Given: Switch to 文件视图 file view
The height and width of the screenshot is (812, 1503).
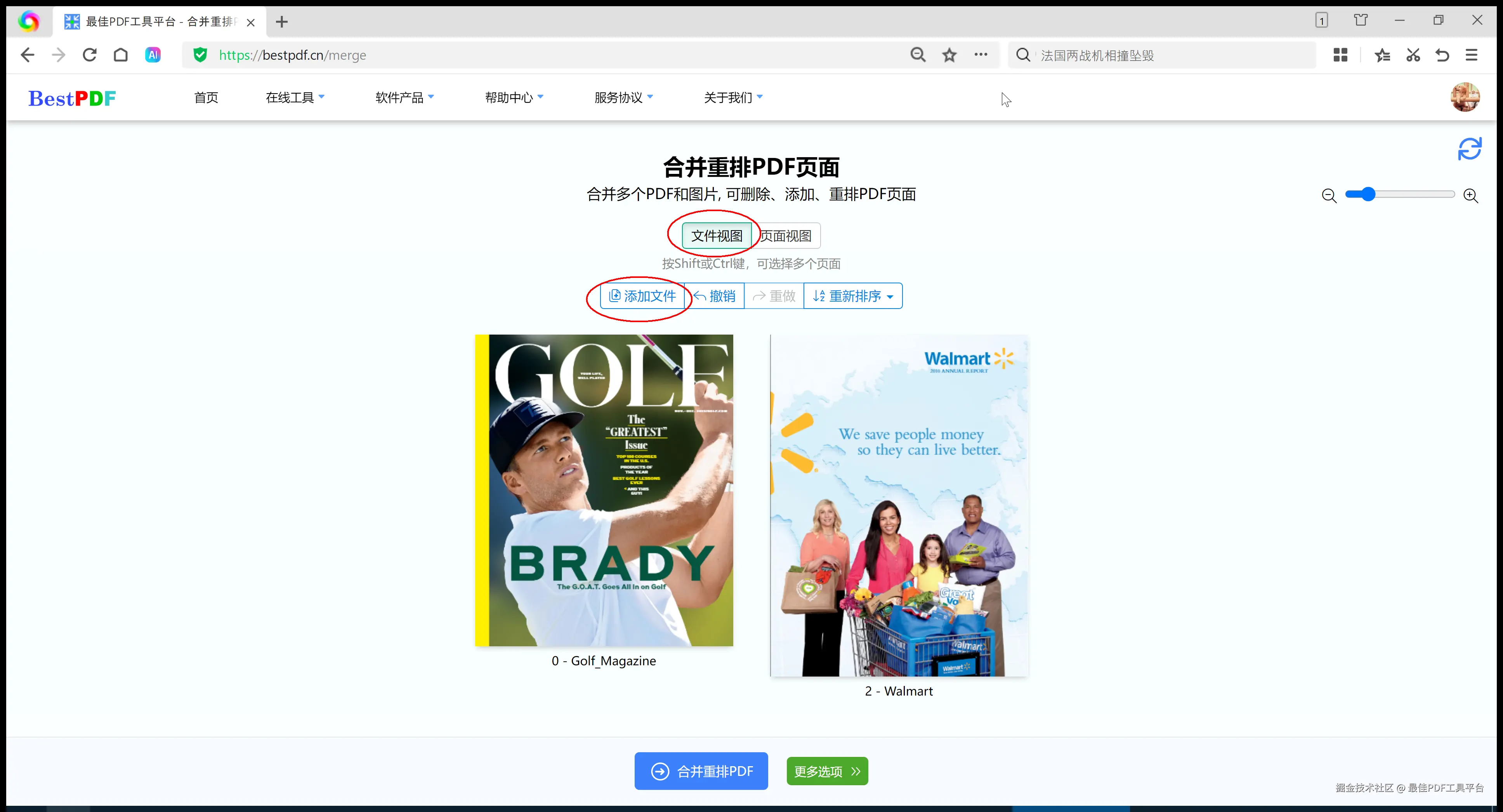Looking at the screenshot, I should (717, 236).
